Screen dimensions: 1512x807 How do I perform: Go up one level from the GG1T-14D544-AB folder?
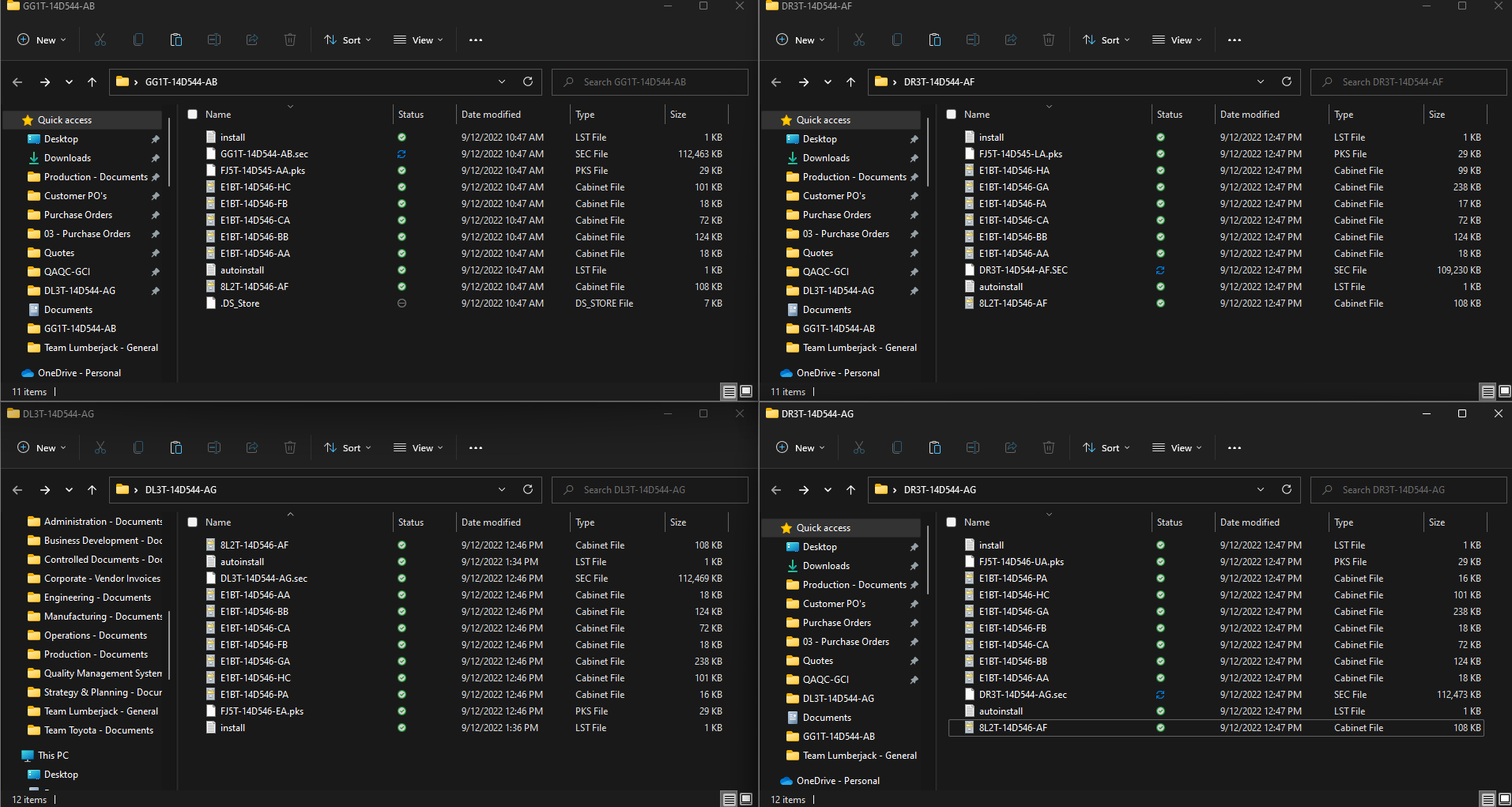click(x=92, y=82)
